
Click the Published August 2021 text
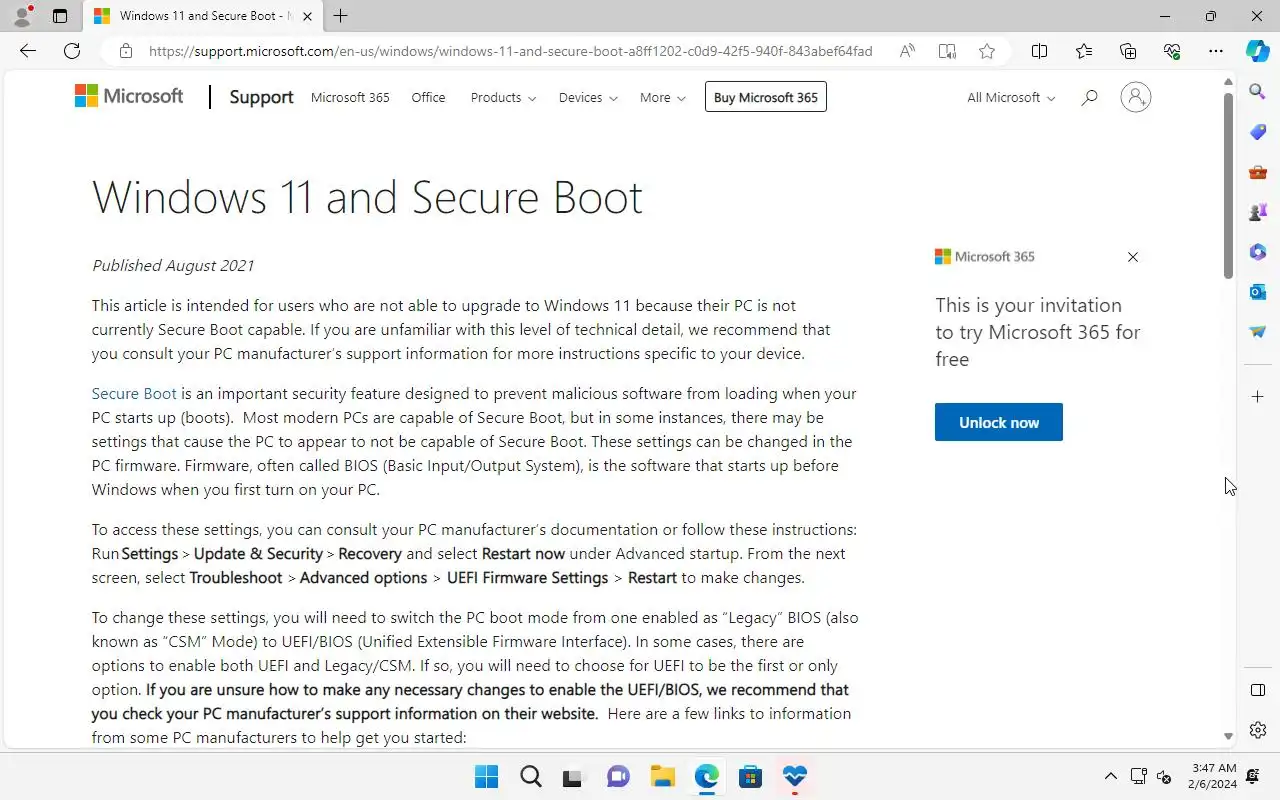pyautogui.click(x=173, y=265)
